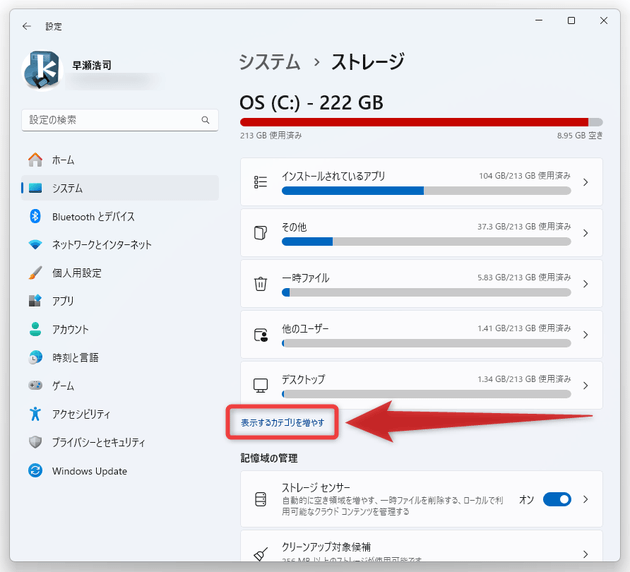Click the 時刻と言語 globe clock icon
The height and width of the screenshot is (572, 630).
[35, 357]
